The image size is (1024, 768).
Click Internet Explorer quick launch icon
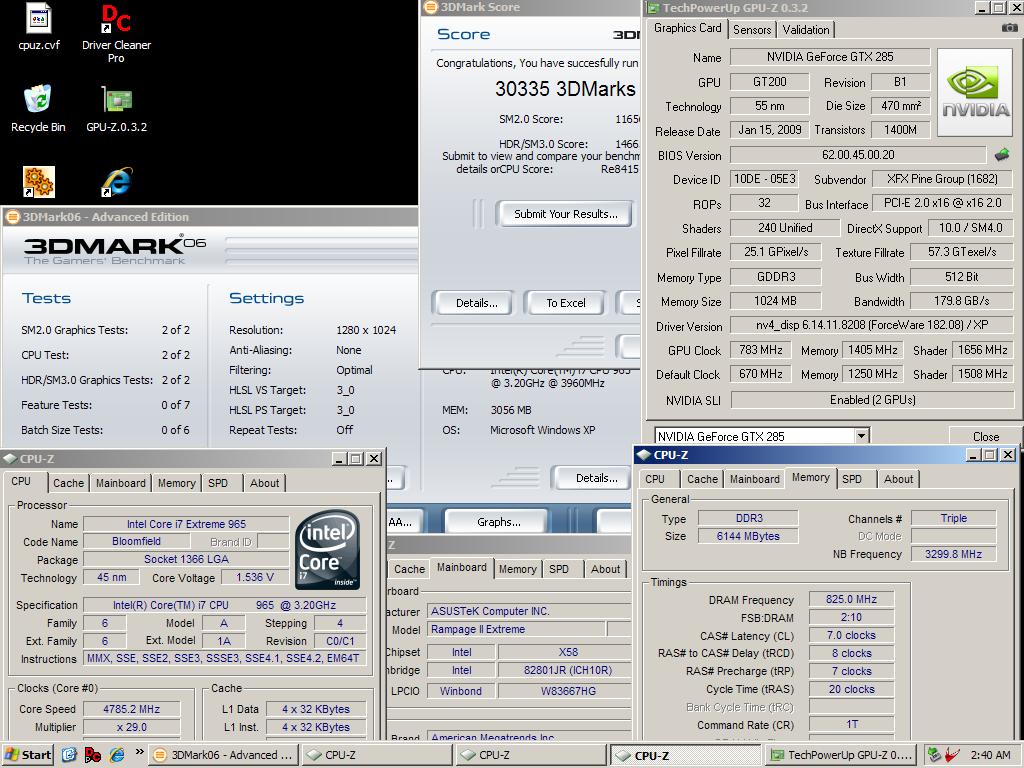[117, 755]
